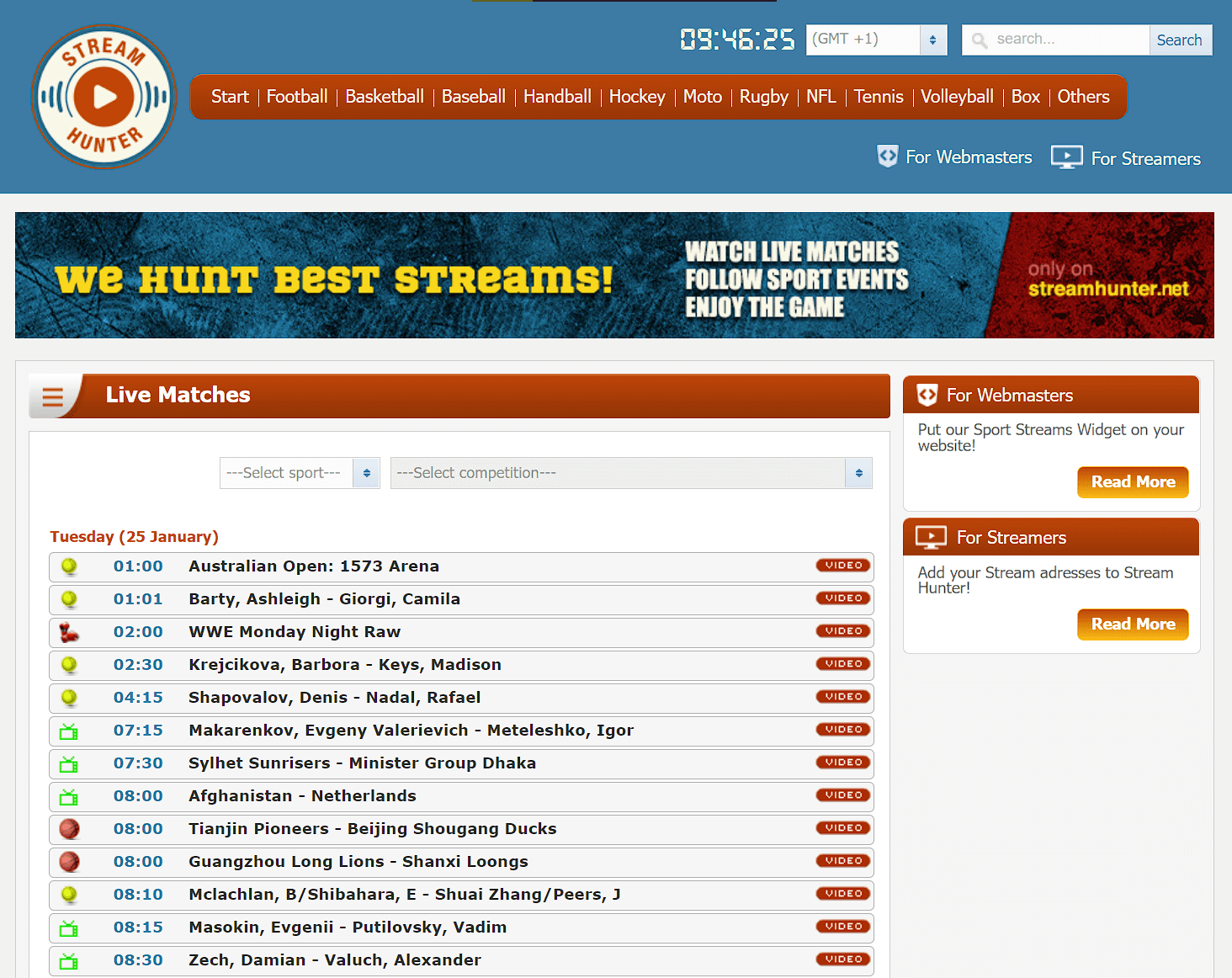The image size is (1232, 978).
Task: Click the cricket TV icon beside Afghanistan - Netherlands
Action: click(x=69, y=796)
